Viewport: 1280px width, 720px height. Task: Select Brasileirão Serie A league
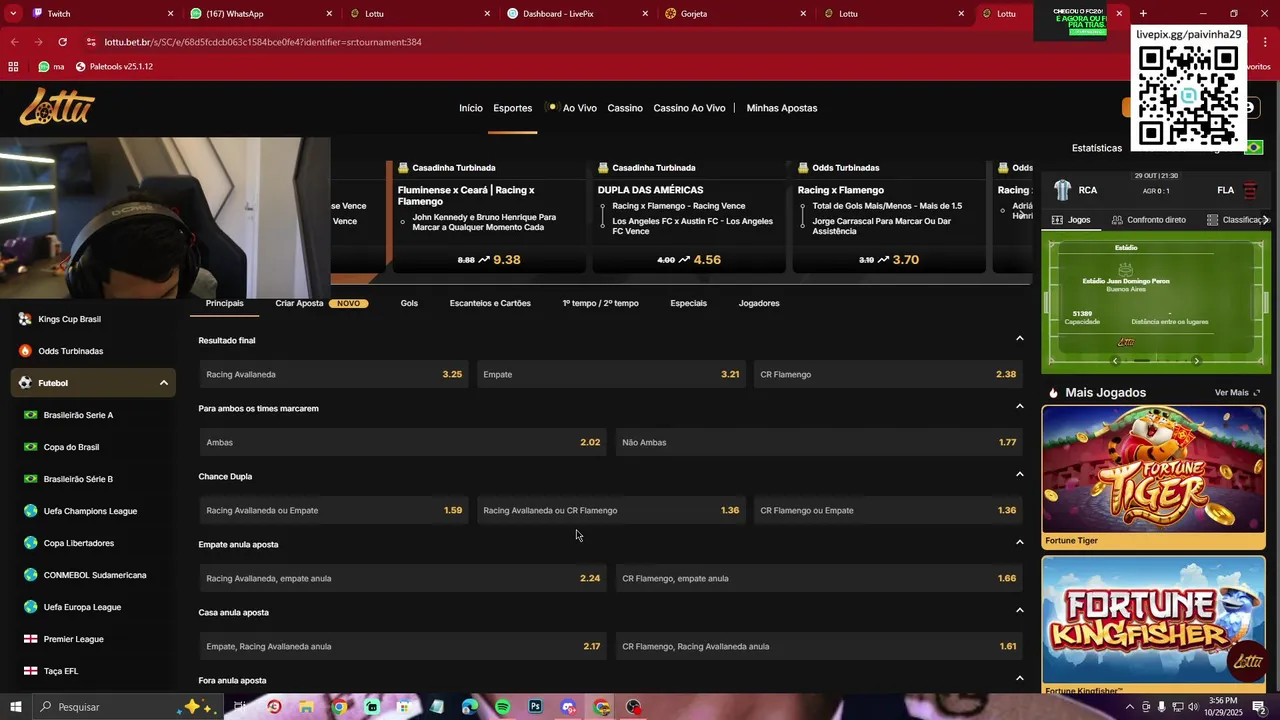tap(78, 415)
